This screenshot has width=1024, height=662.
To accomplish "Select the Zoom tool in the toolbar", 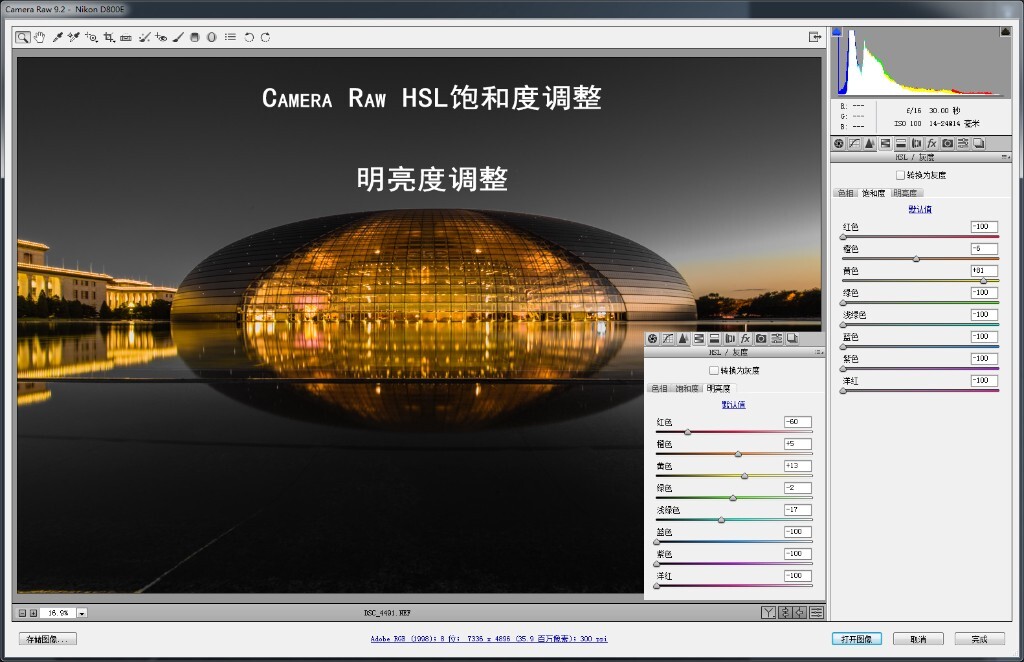I will (x=23, y=37).
